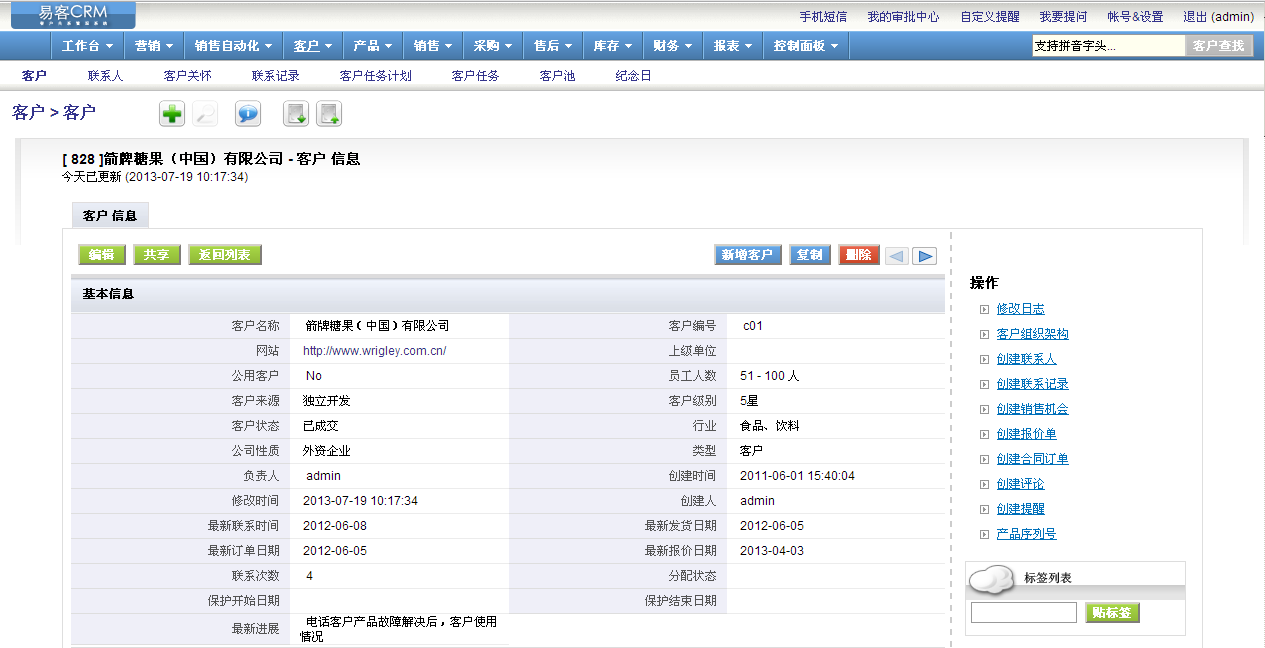Image resolution: width=1265 pixels, height=648 pixels.
Task: Click the green plus add-customer icon
Action: coord(172,114)
